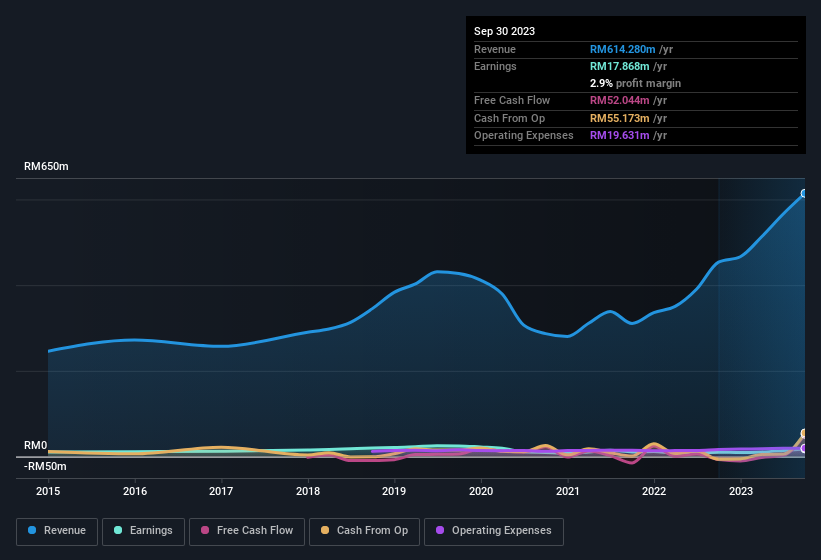Click the 2023 year marker on the axis

[x=741, y=491]
